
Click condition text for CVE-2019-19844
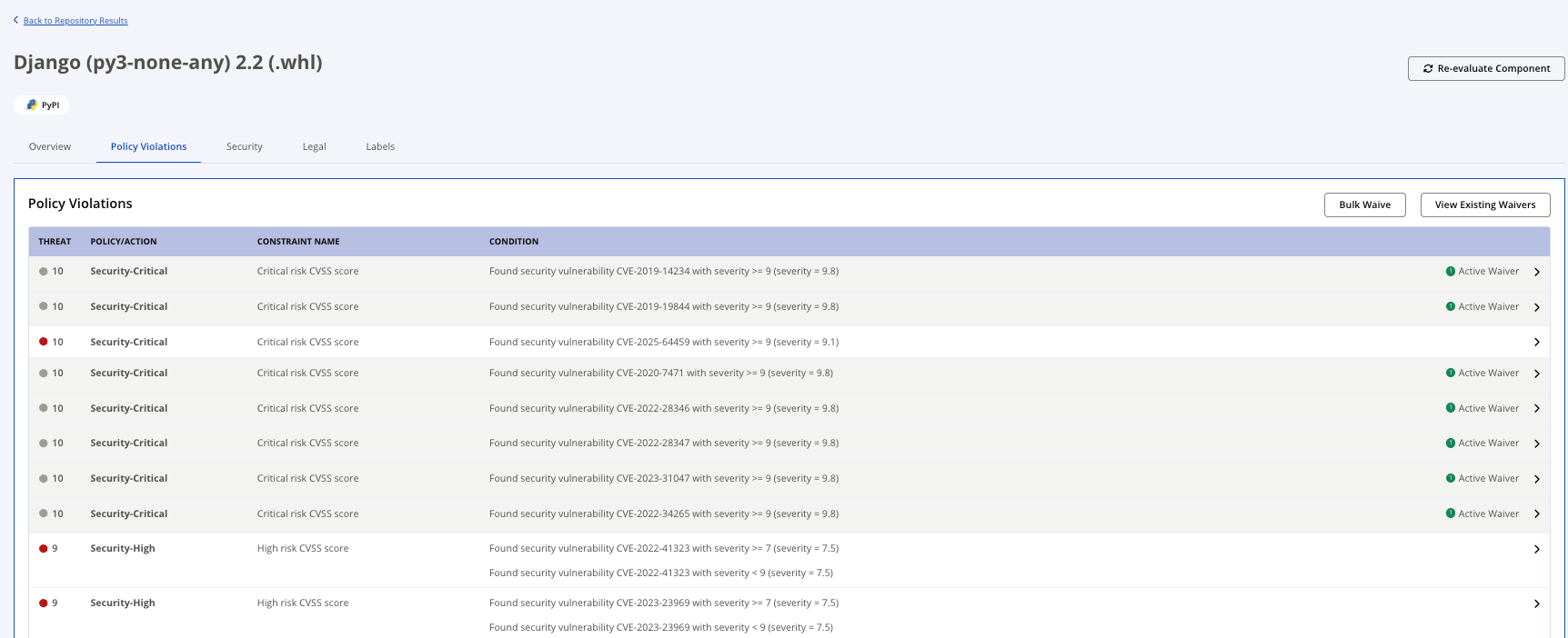pyautogui.click(x=664, y=306)
